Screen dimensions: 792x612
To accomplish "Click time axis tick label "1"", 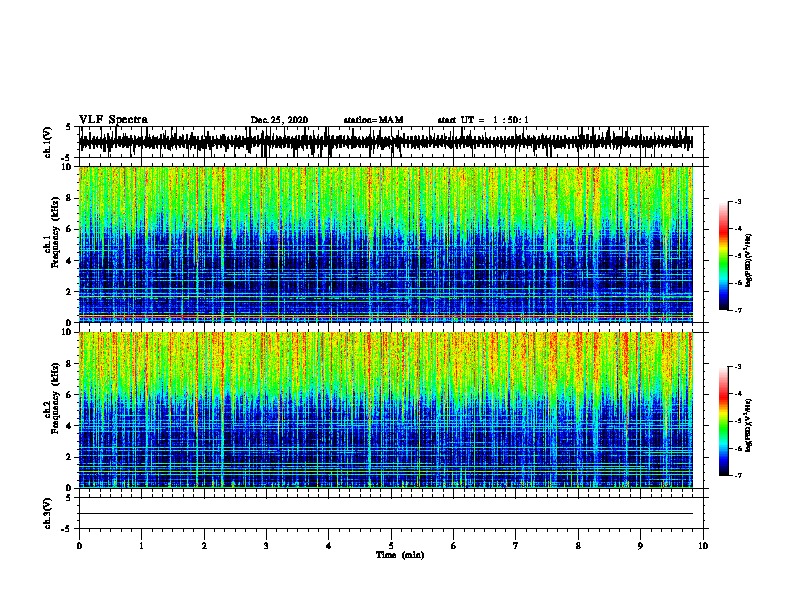I will 142,546.
